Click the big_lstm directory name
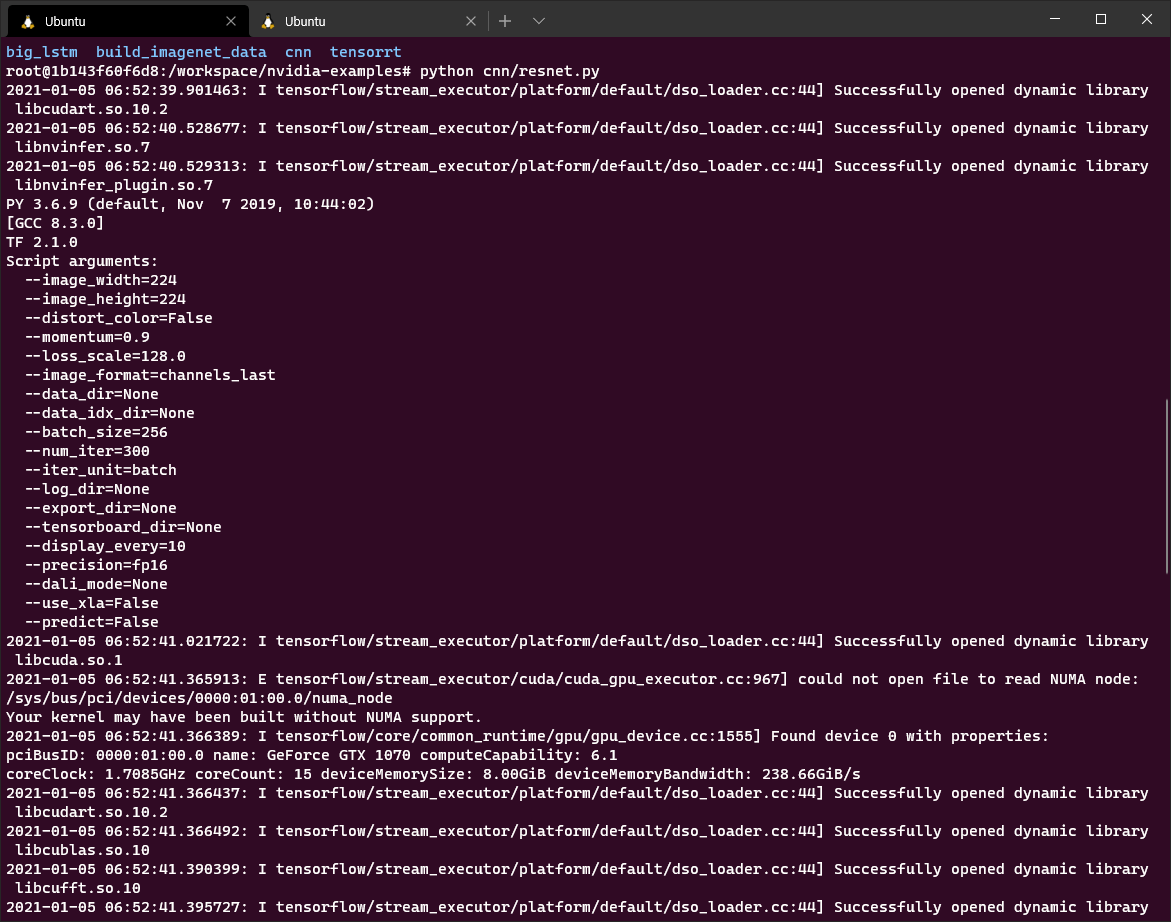1171x922 pixels. point(42,52)
